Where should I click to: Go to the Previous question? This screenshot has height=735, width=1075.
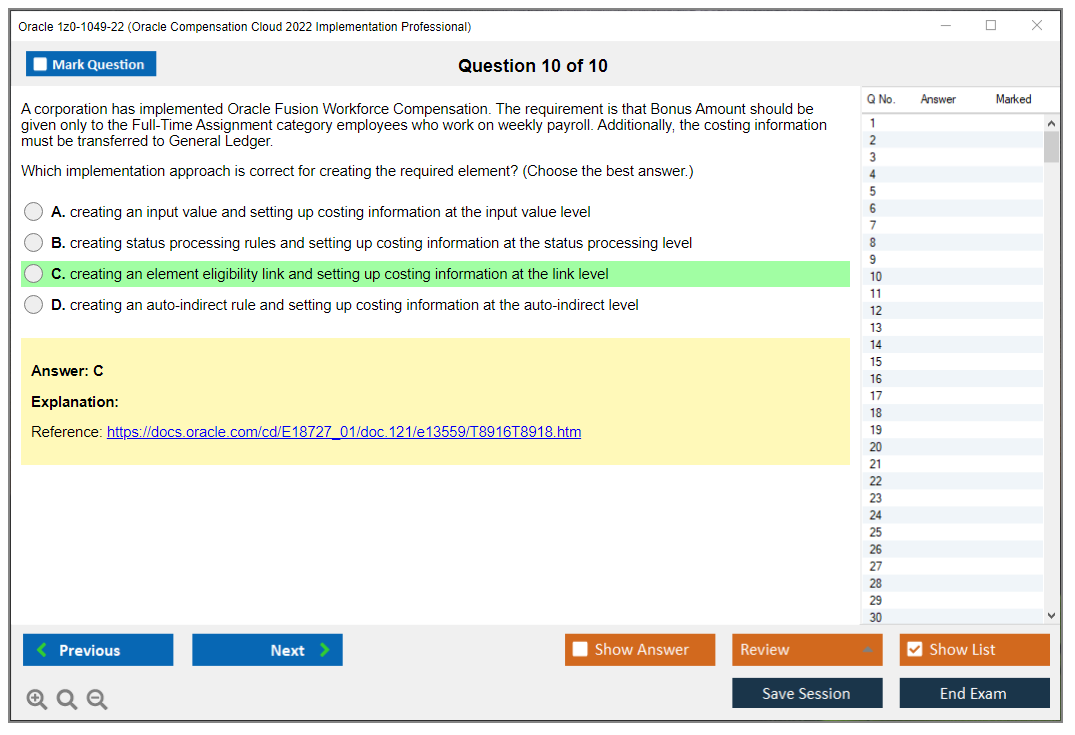coord(98,650)
